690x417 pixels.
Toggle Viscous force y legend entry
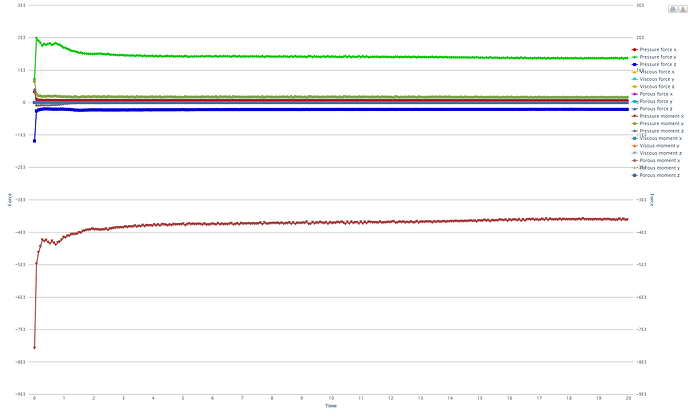pyautogui.click(x=653, y=79)
